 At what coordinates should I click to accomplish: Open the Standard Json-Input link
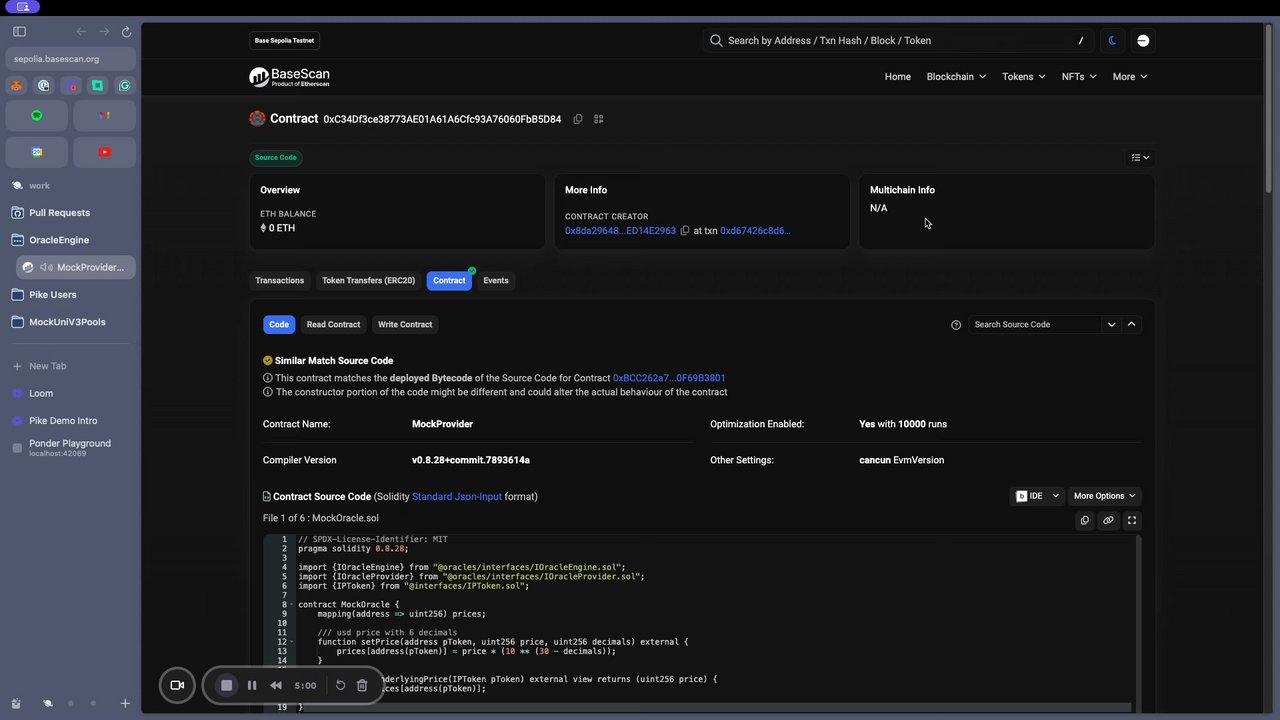(457, 497)
